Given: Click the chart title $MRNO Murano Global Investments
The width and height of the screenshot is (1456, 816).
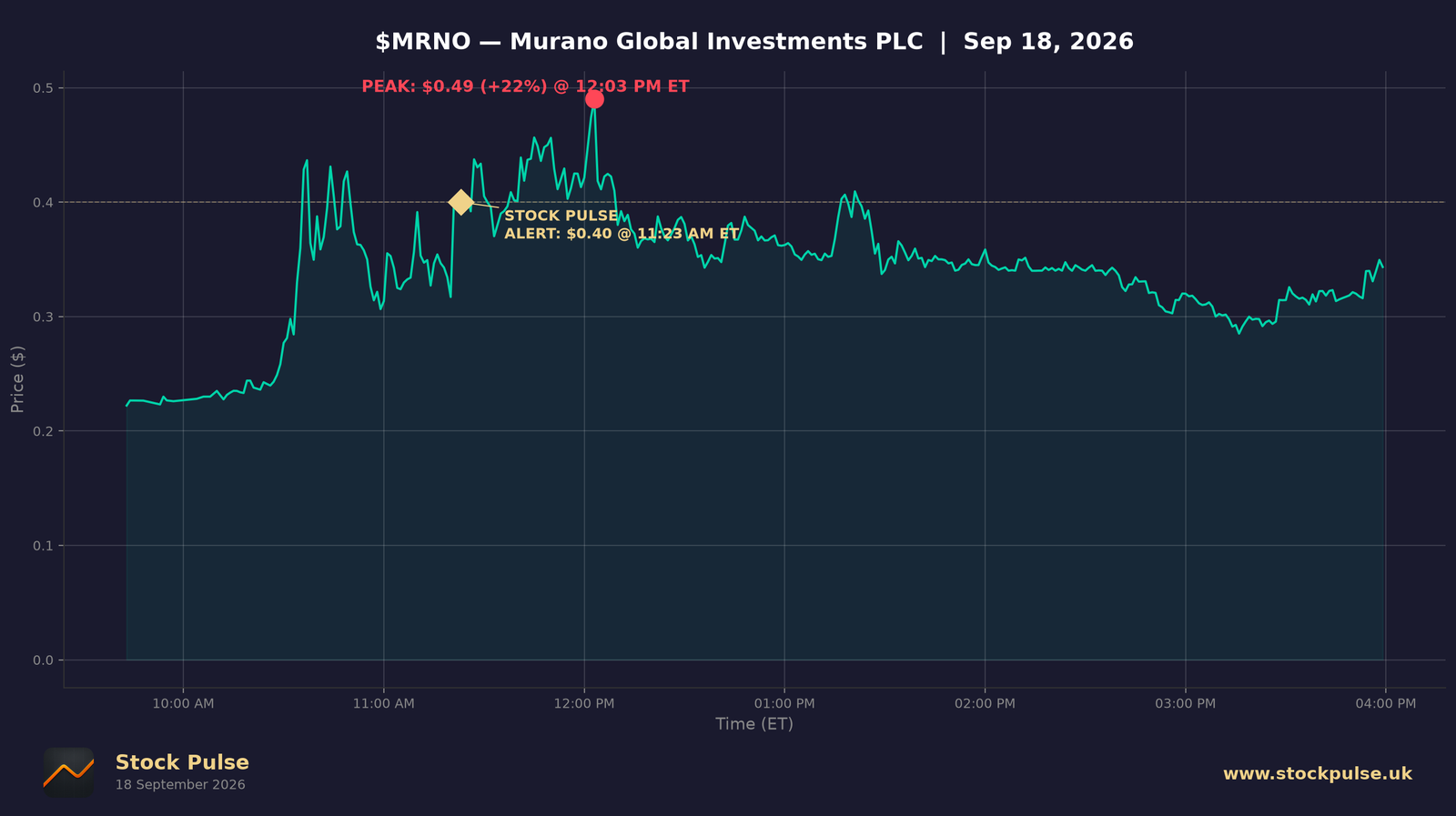Looking at the screenshot, I should 754,42.
